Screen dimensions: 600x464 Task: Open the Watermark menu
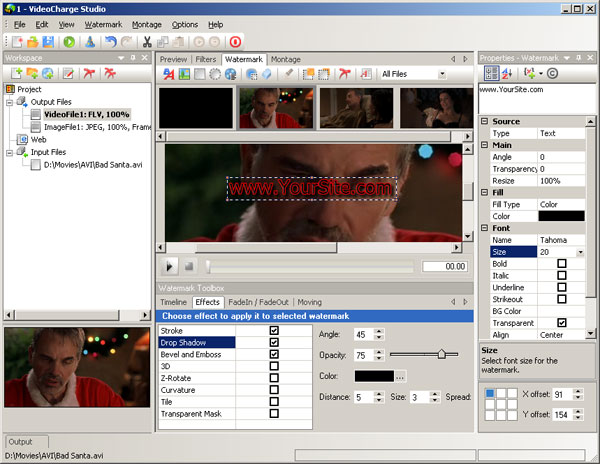coord(103,24)
